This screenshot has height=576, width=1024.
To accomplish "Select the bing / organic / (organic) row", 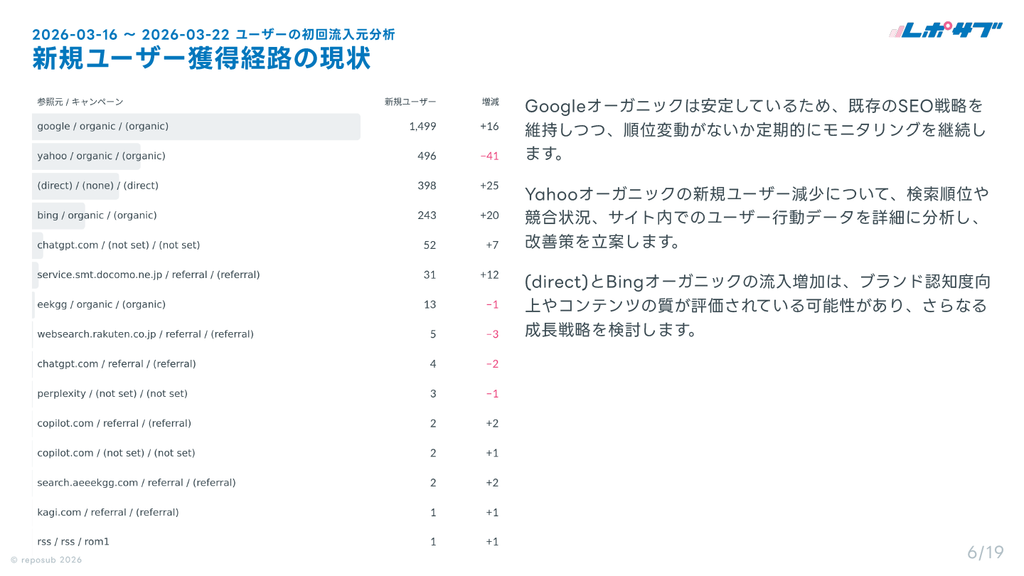I will coord(265,216).
